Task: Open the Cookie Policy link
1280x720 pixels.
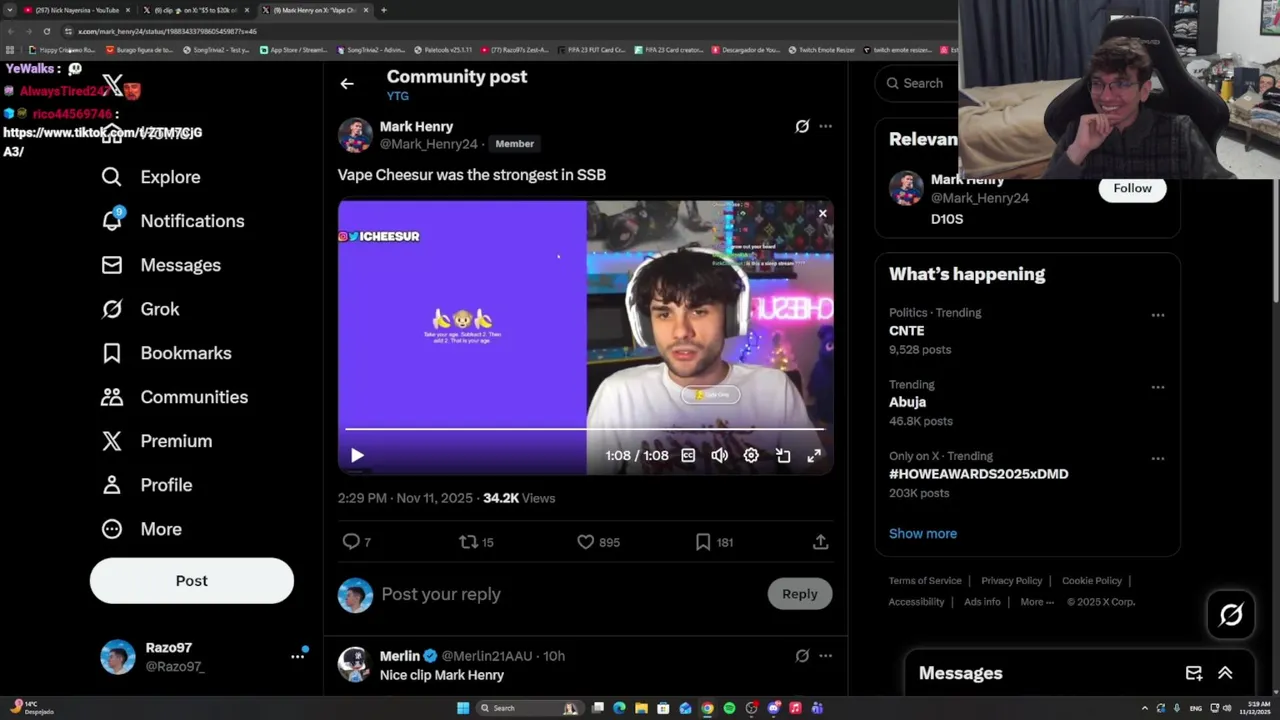Action: 1092,581
